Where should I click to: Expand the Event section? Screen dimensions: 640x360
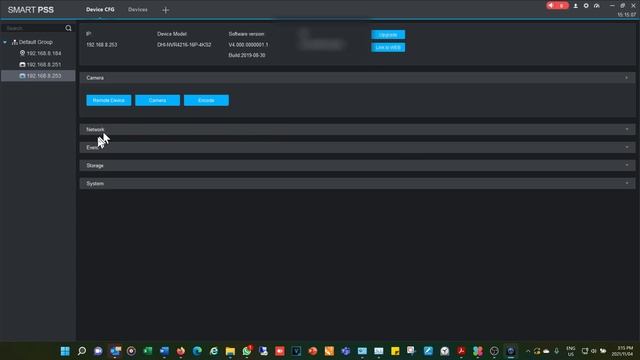point(357,147)
